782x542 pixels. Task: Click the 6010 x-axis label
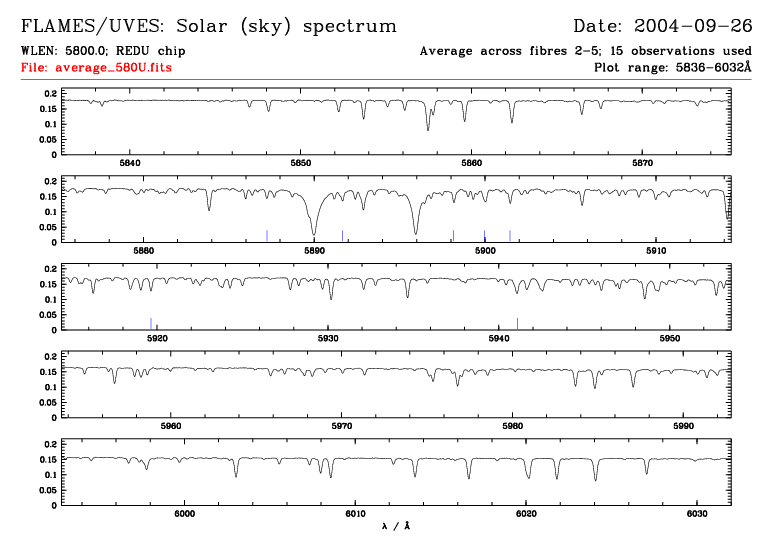point(356,514)
